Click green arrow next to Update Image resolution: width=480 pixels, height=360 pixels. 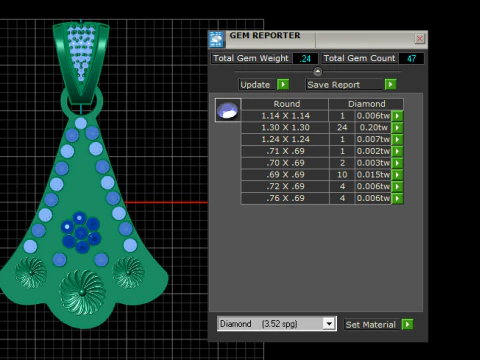pyautogui.click(x=283, y=84)
